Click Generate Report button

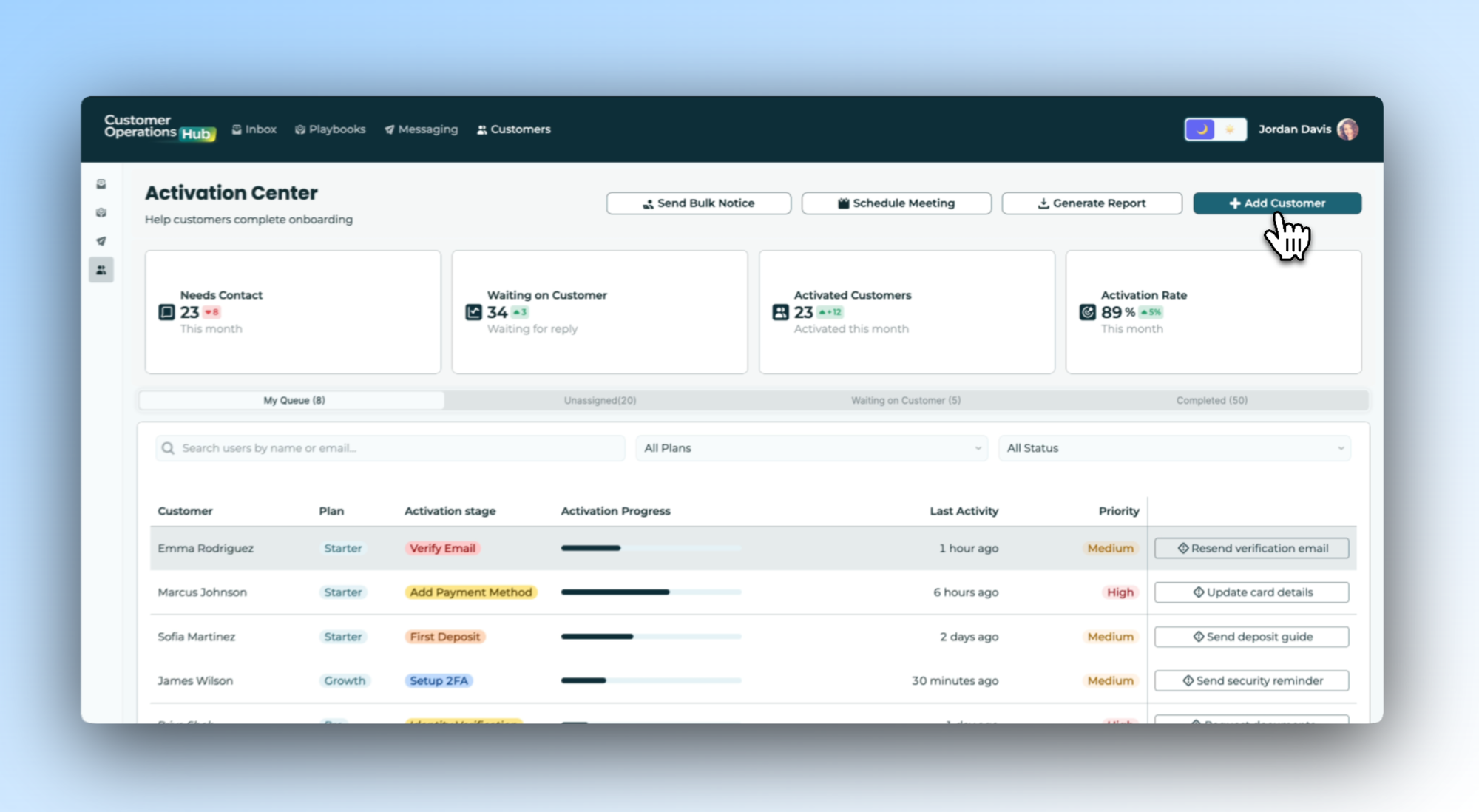click(1092, 203)
